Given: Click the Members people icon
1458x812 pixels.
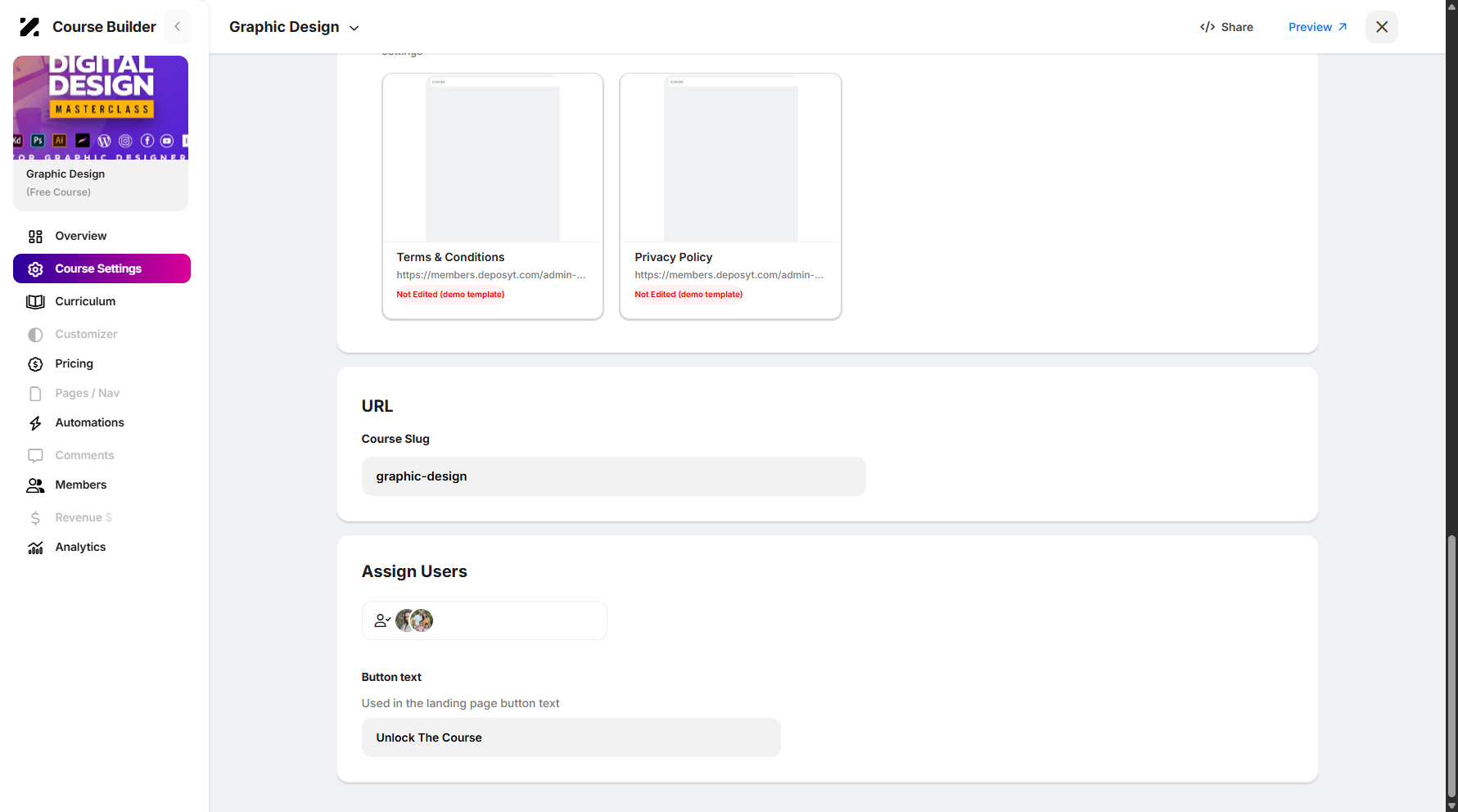Looking at the screenshot, I should [35, 485].
